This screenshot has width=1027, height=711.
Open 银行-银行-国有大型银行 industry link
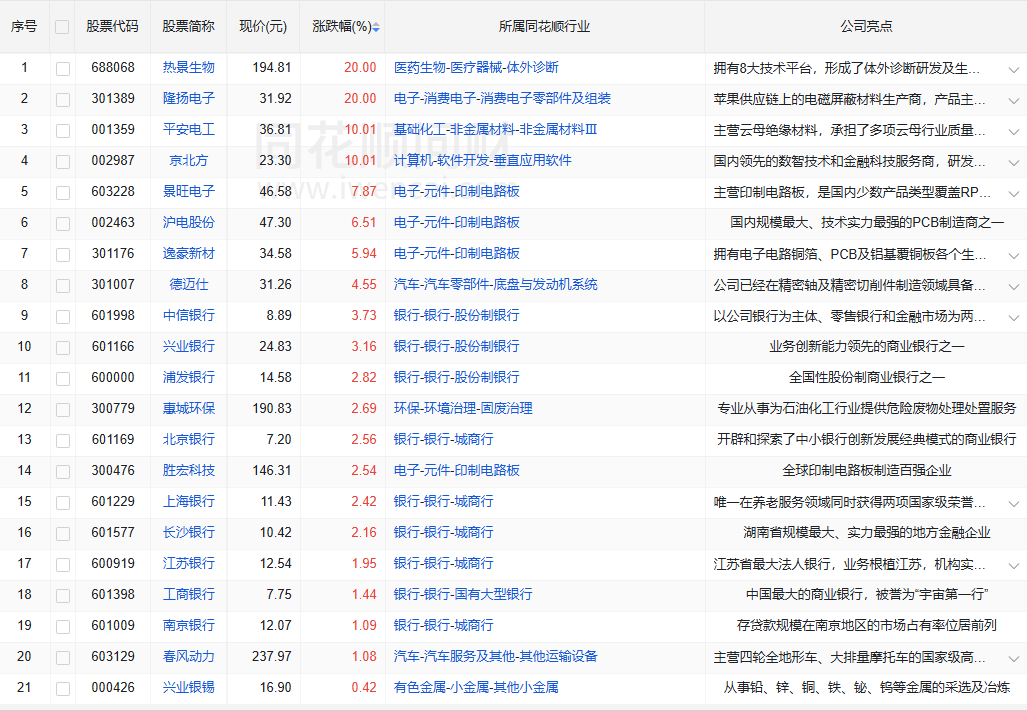tap(463, 594)
